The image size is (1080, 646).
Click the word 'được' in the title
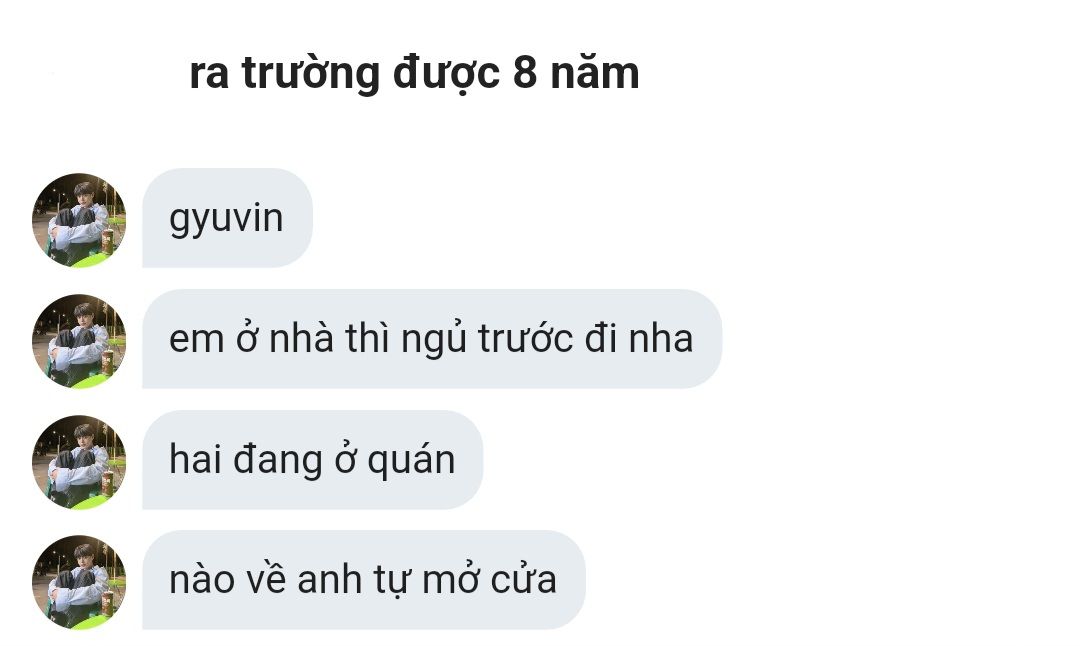[446, 74]
